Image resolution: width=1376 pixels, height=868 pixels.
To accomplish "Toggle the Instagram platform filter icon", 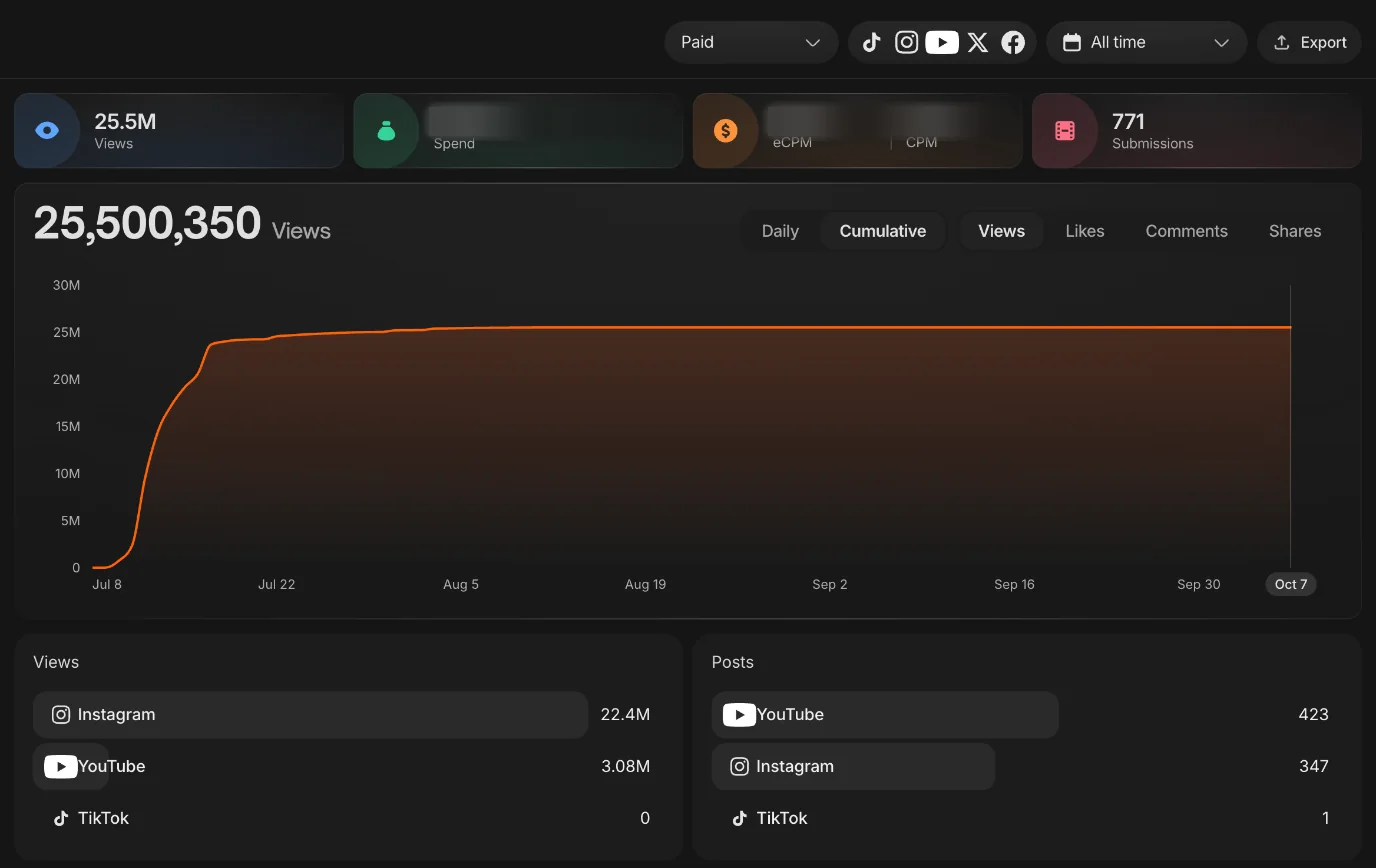I will [906, 42].
